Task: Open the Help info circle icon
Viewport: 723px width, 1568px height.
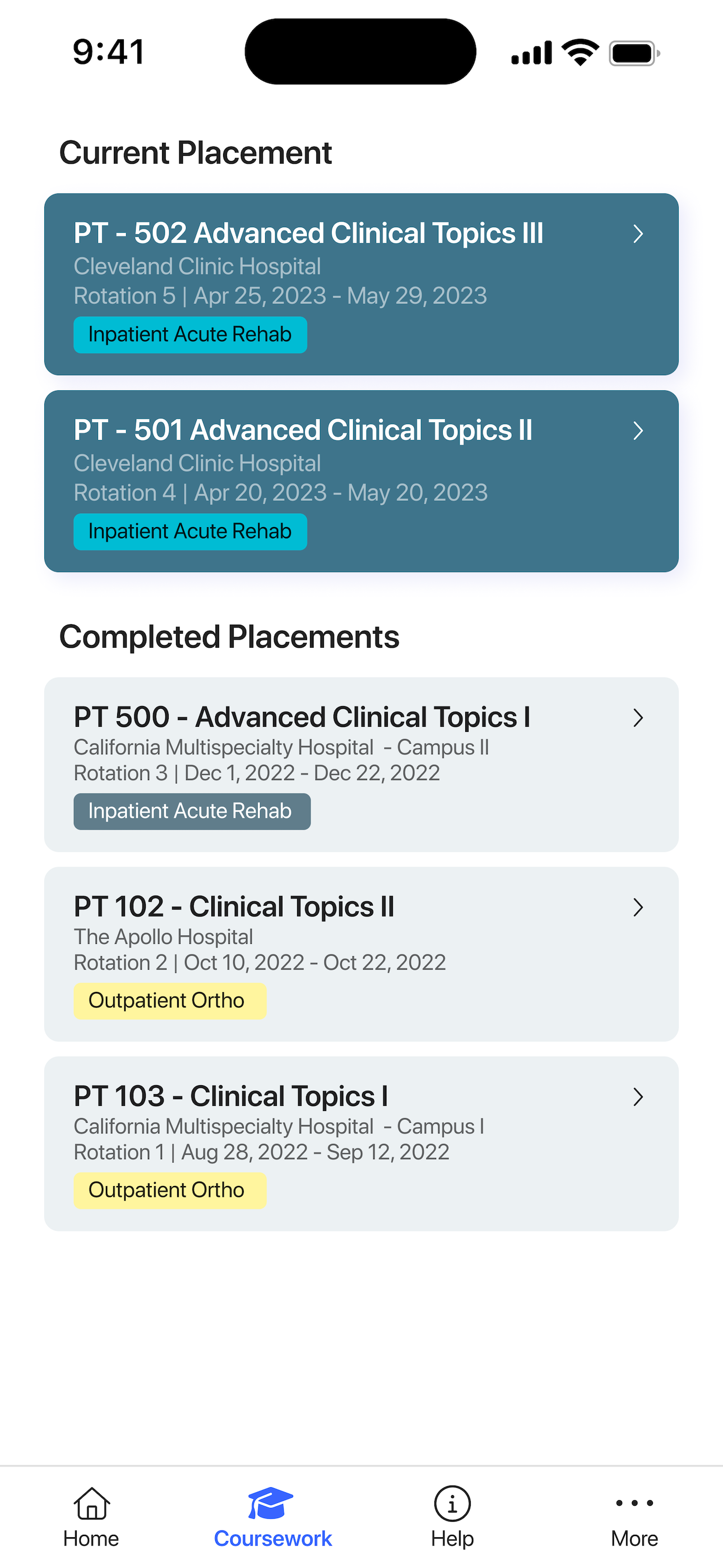Action: pos(452,1503)
